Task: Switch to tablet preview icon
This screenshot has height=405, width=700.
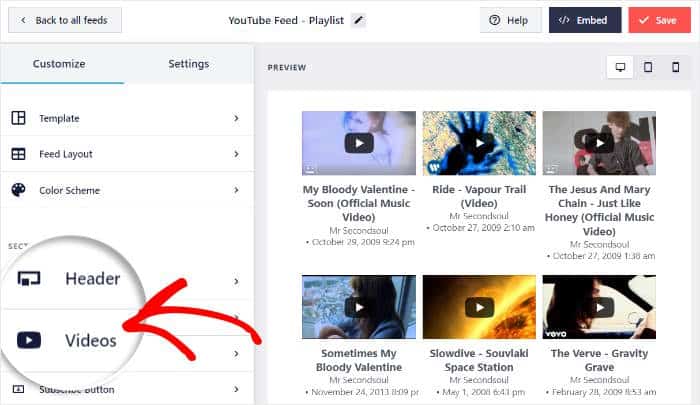Action: pyautogui.click(x=648, y=67)
